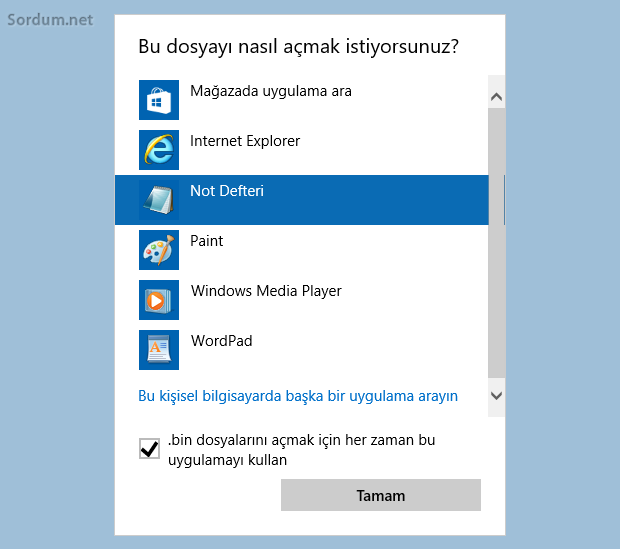Viewport: 620px width, 549px height.
Task: Confirm with the Tamam button
Action: click(x=381, y=495)
